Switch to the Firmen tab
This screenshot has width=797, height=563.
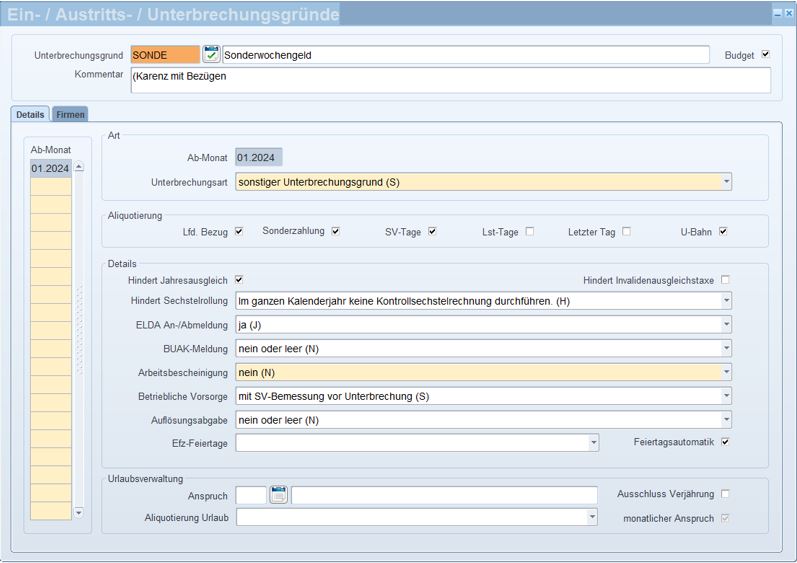coord(70,115)
